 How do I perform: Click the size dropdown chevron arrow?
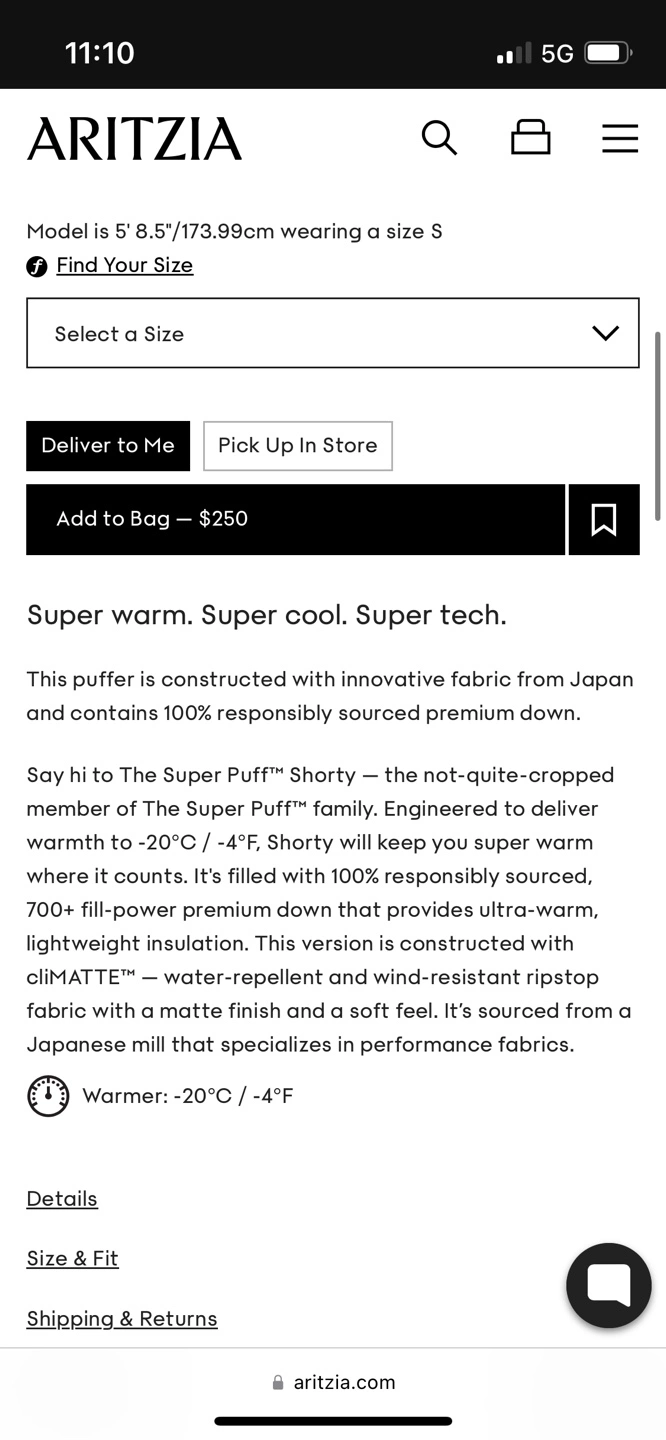click(605, 333)
